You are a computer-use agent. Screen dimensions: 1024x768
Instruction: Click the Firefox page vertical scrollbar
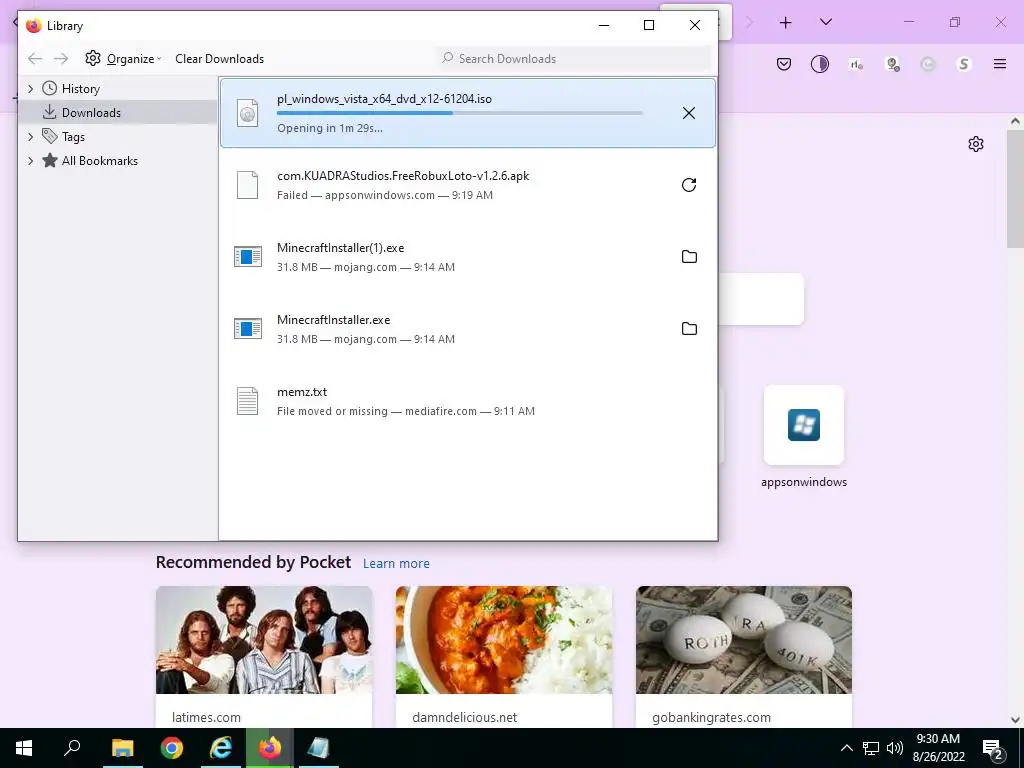1015,189
